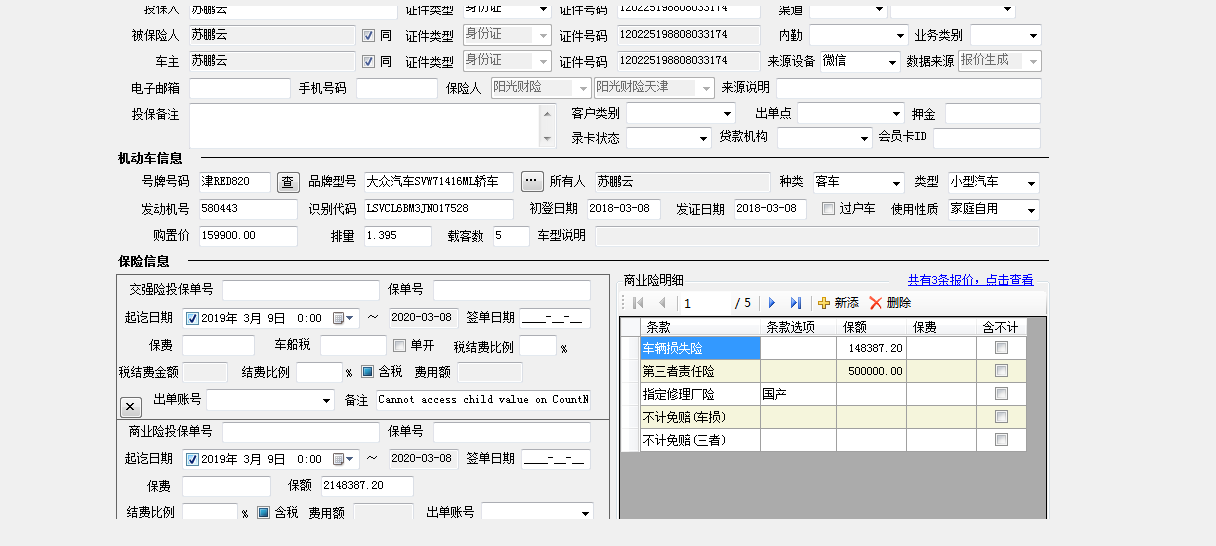Screen dimensions: 1216x546
Task: Open the 录卡状态 dropdown
Action: point(701,137)
